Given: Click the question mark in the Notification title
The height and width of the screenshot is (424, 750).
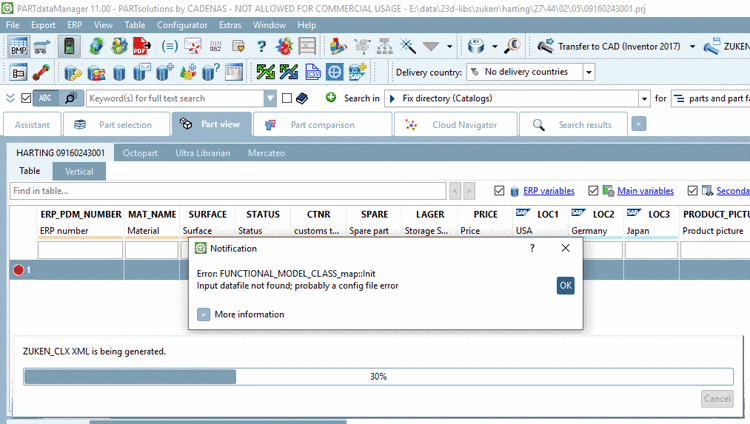Looking at the screenshot, I should click(x=532, y=248).
